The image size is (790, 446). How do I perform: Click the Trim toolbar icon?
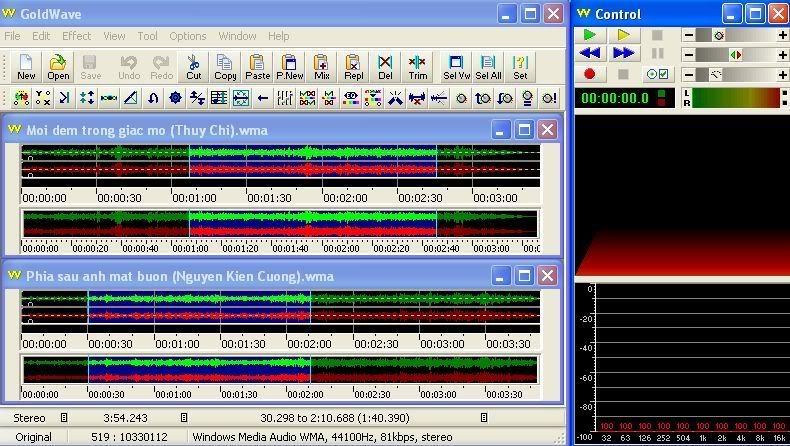coord(418,67)
